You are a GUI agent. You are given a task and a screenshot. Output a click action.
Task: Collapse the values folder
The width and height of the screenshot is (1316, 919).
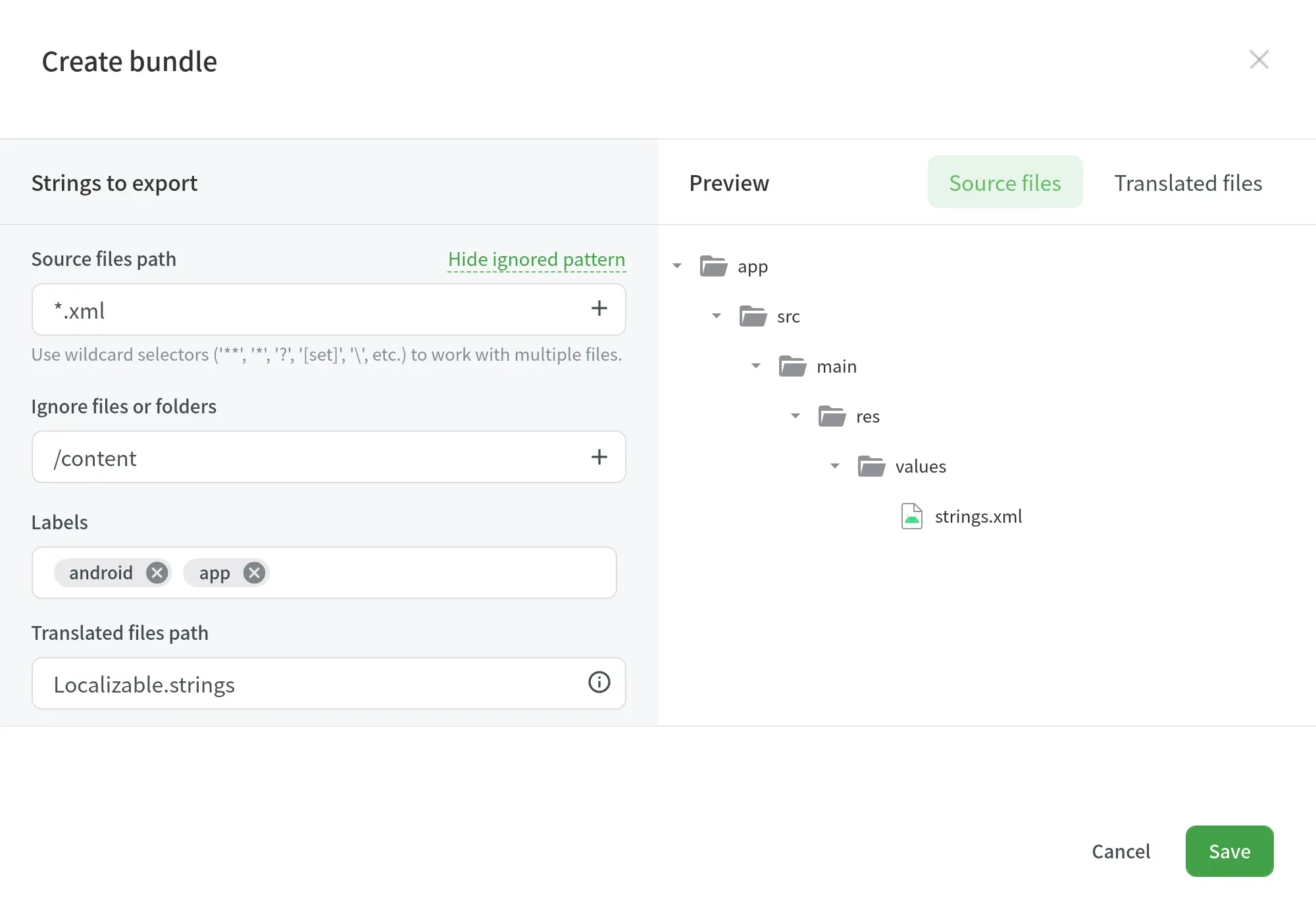[x=834, y=465]
